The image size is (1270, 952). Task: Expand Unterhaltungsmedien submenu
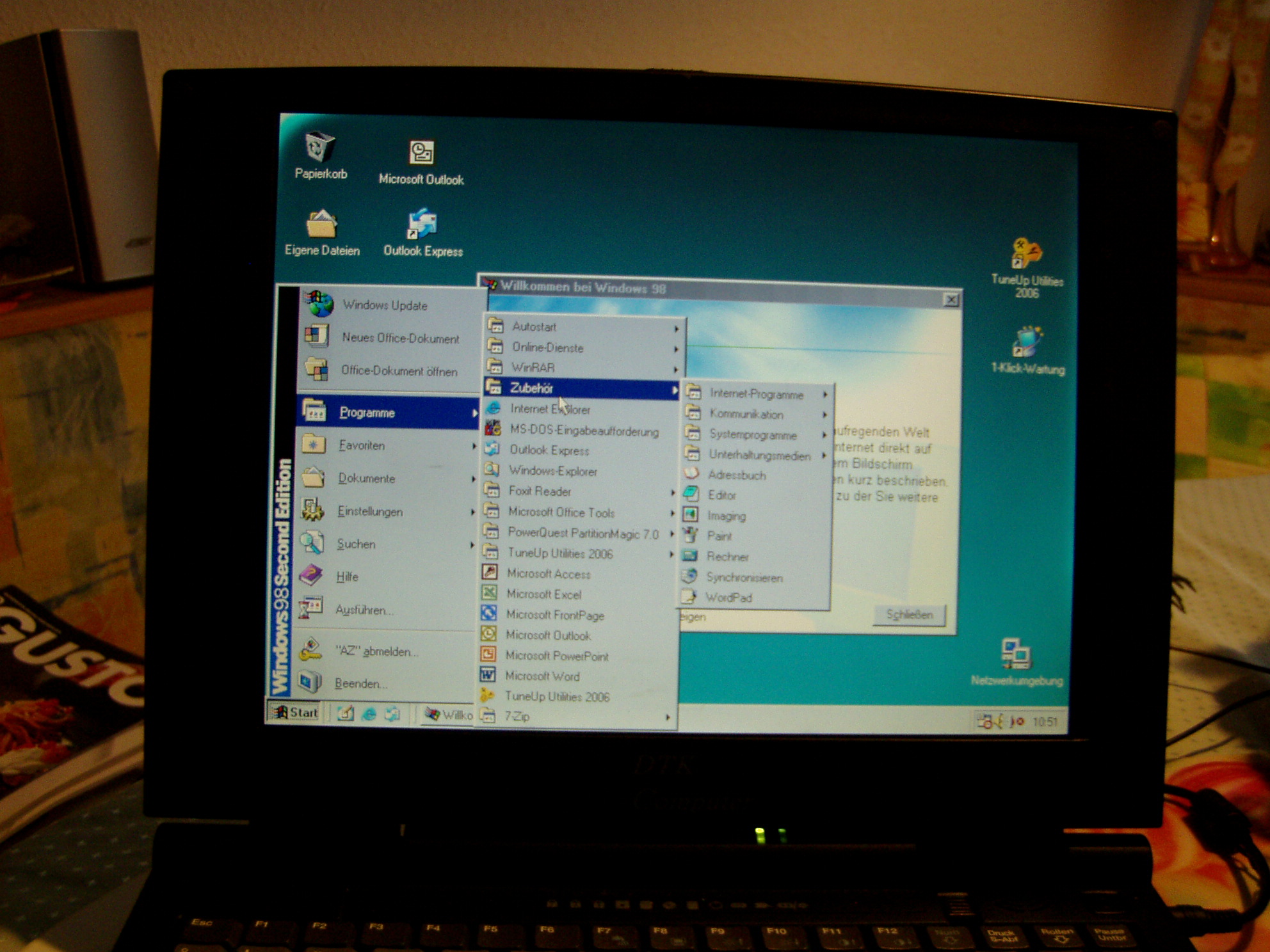point(759,456)
